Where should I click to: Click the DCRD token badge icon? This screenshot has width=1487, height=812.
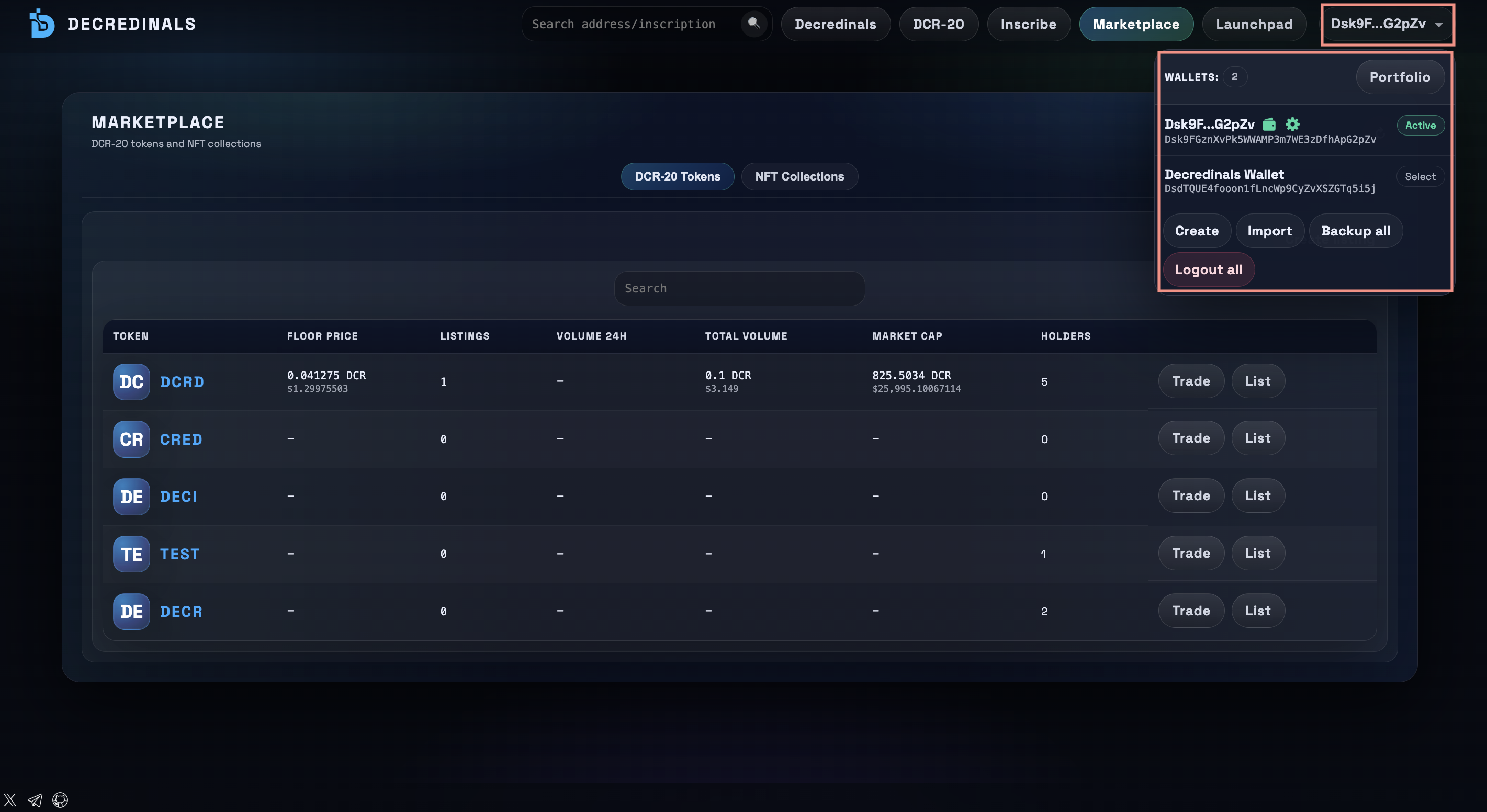tap(131, 381)
